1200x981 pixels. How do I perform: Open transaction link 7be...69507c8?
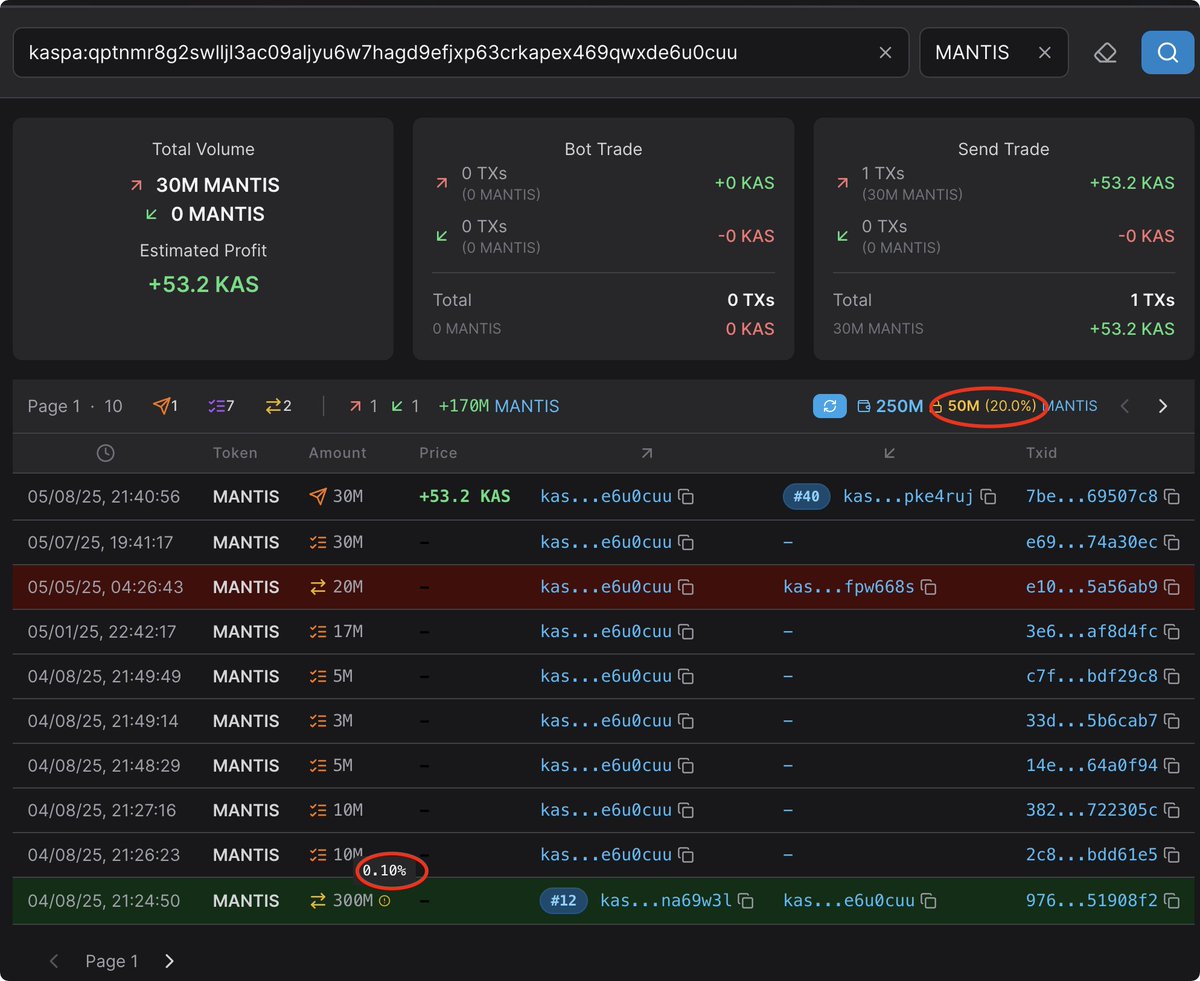[1092, 497]
